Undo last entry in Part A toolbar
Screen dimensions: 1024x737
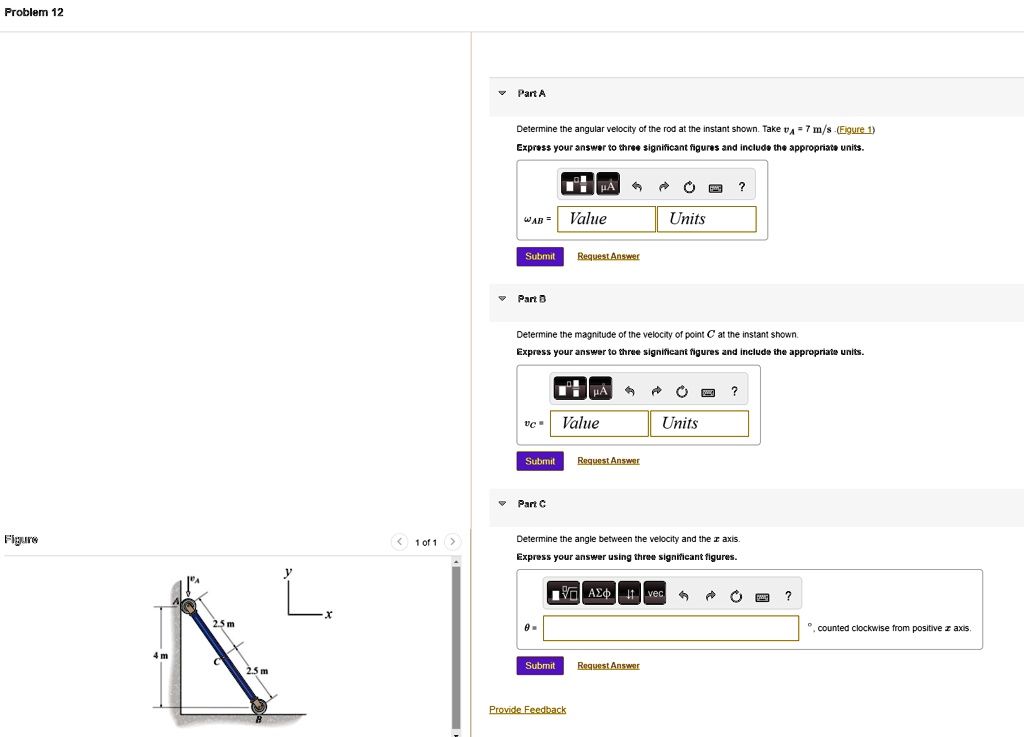pos(636,186)
